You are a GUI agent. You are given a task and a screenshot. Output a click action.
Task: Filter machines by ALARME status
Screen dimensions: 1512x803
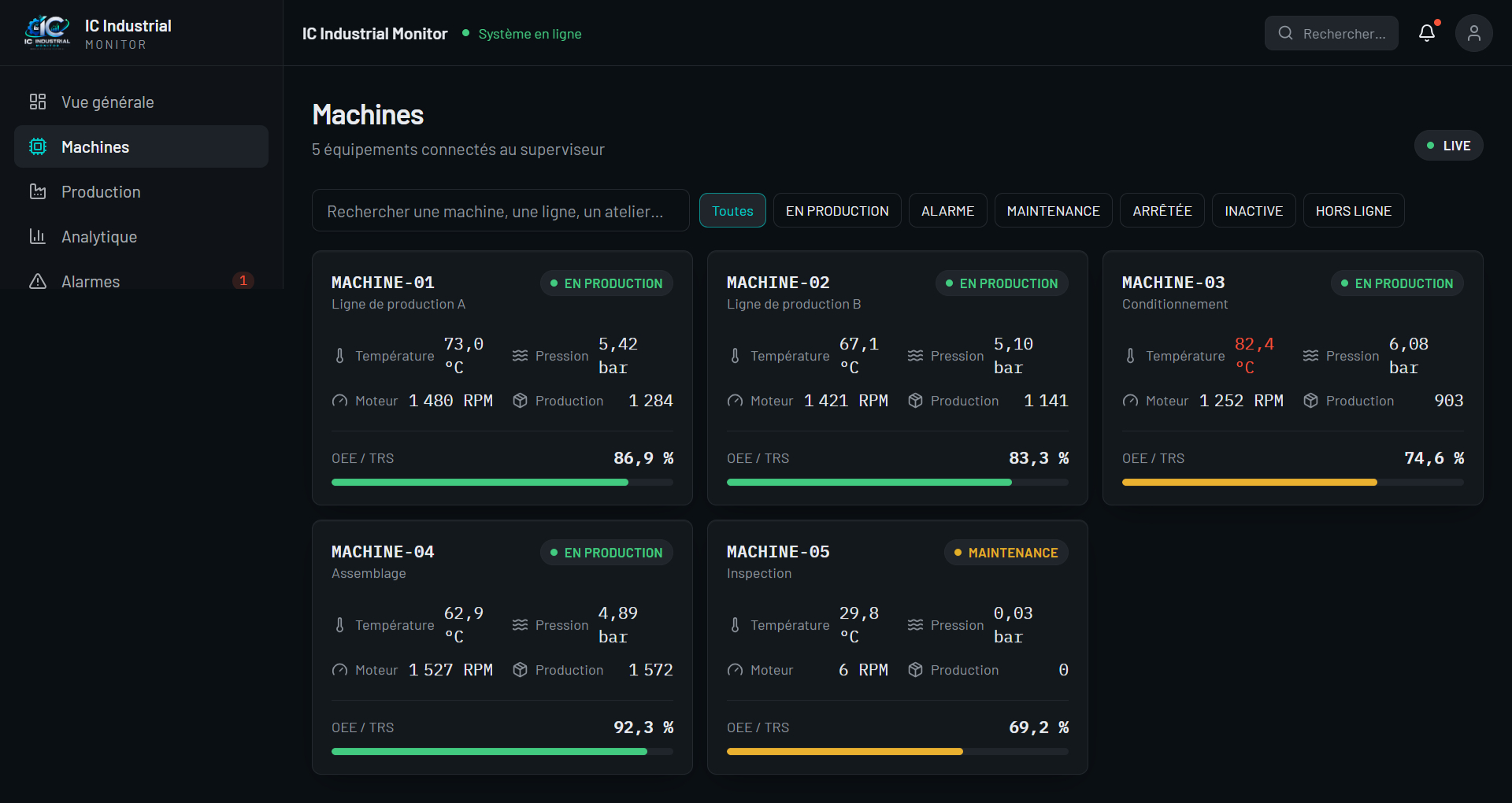coord(947,210)
